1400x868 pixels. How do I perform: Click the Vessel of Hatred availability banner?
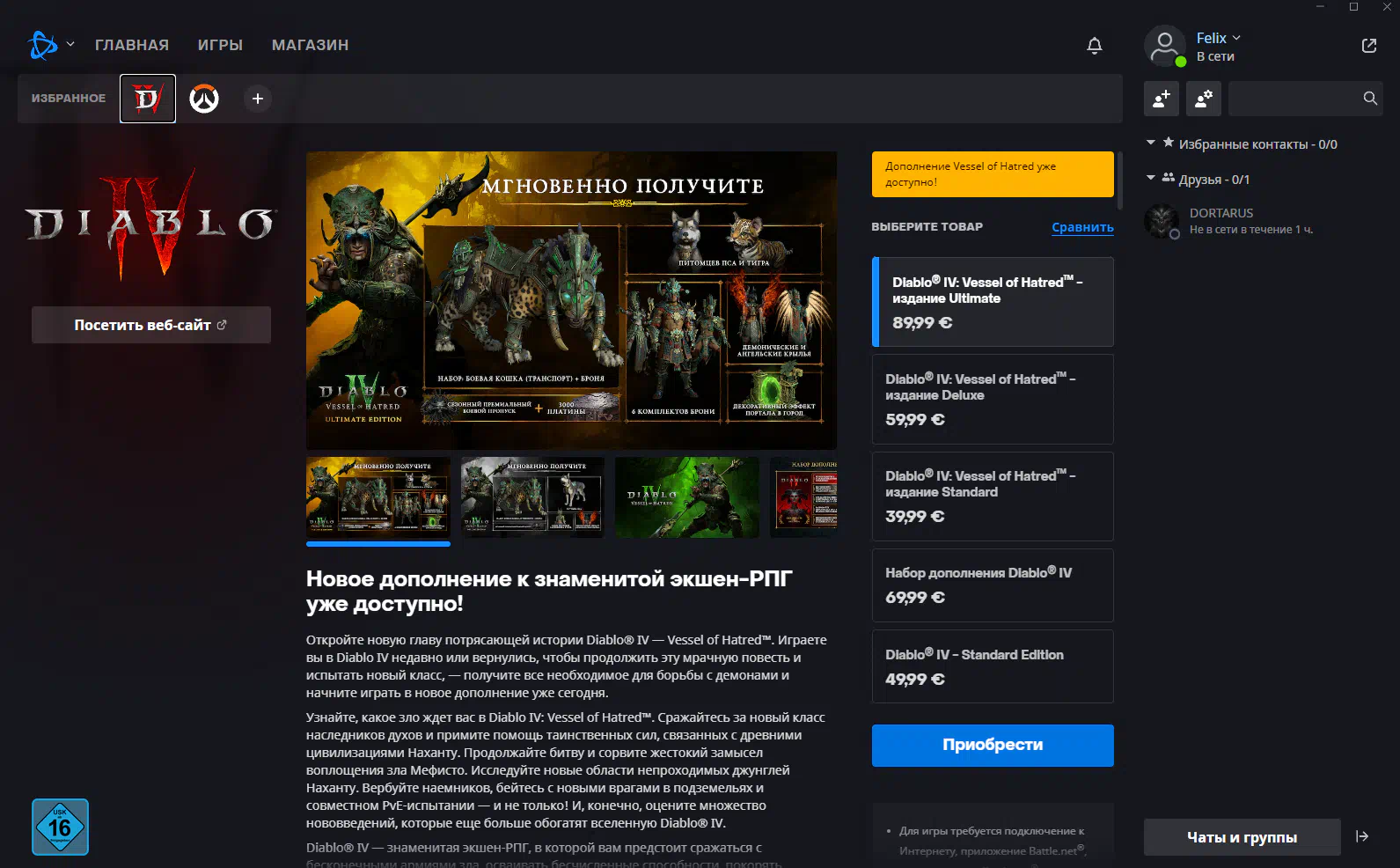point(993,174)
